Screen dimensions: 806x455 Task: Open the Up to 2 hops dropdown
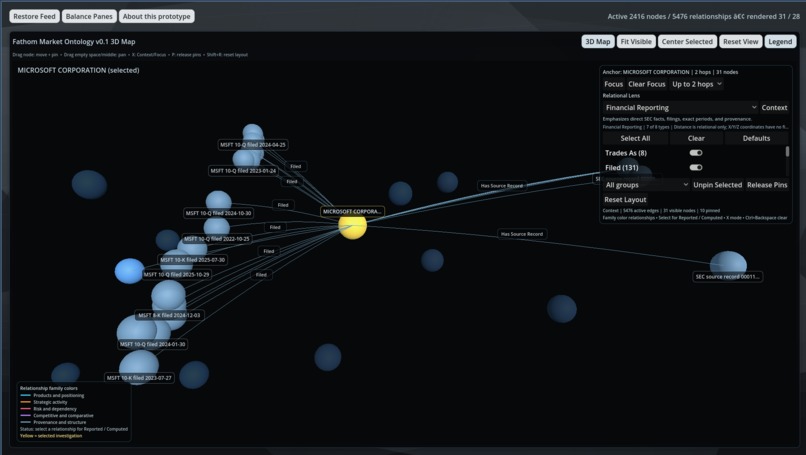click(x=697, y=84)
